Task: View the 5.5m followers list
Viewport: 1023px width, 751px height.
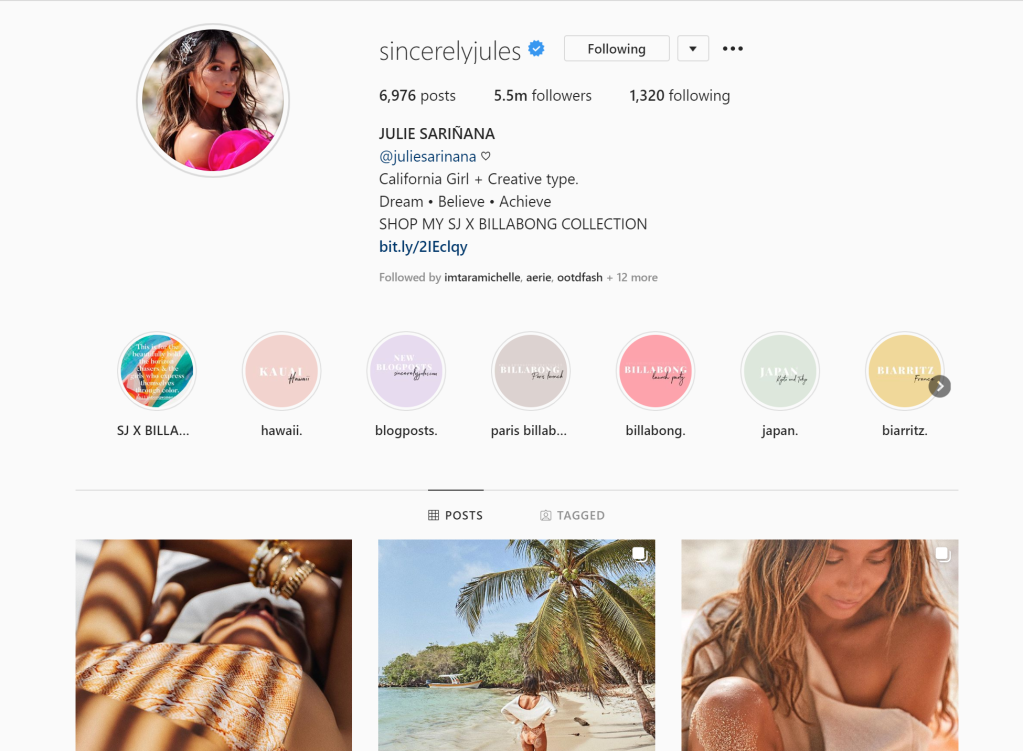Action: pyautogui.click(x=543, y=95)
